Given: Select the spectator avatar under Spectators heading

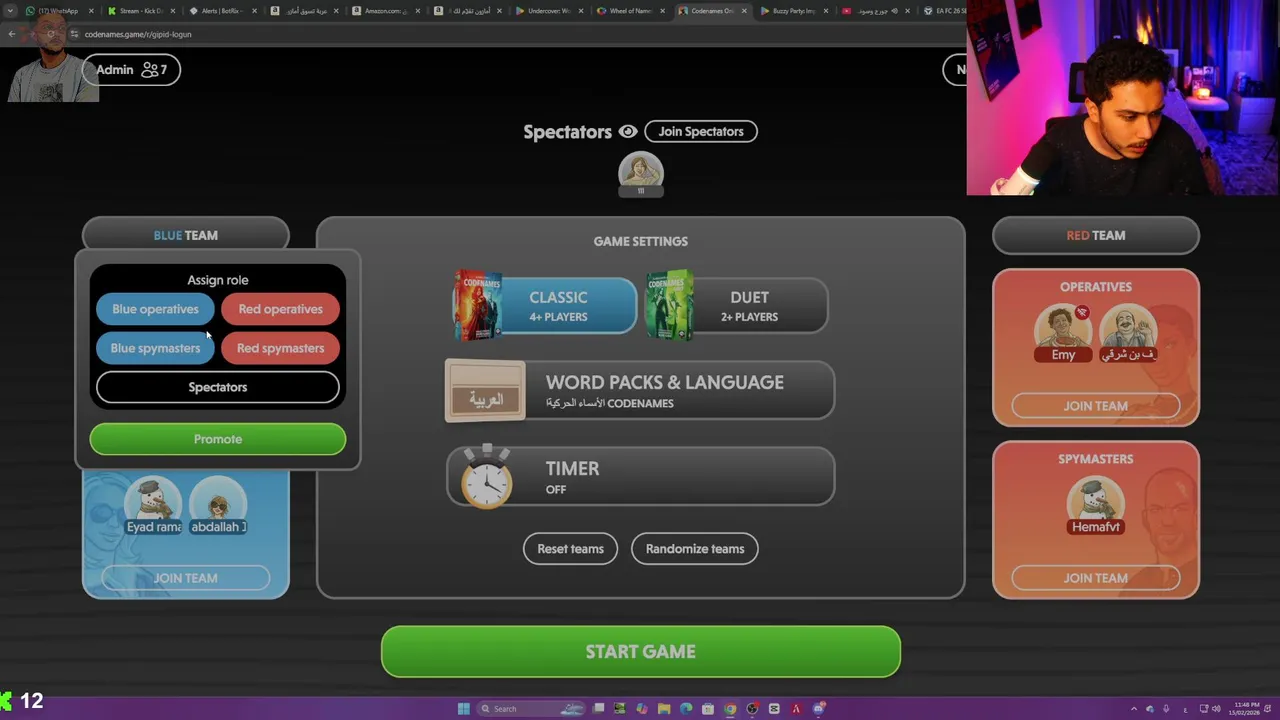Looking at the screenshot, I should pos(641,172).
